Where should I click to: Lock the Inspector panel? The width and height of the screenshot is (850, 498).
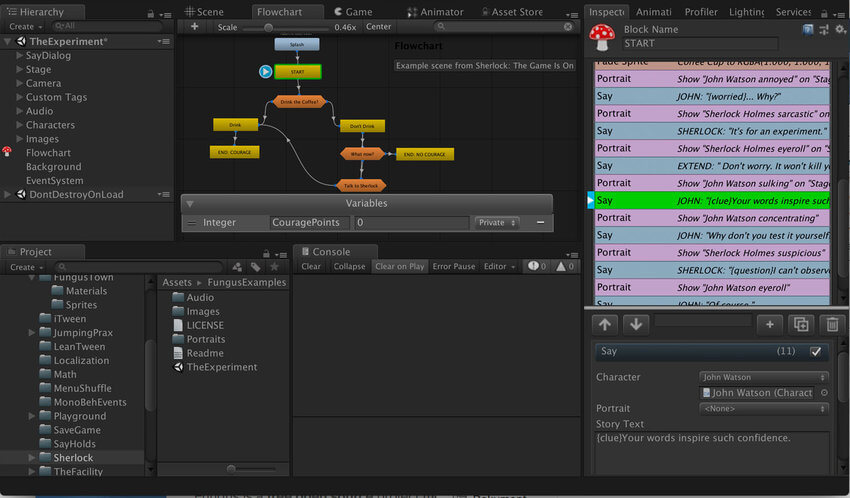(x=824, y=14)
